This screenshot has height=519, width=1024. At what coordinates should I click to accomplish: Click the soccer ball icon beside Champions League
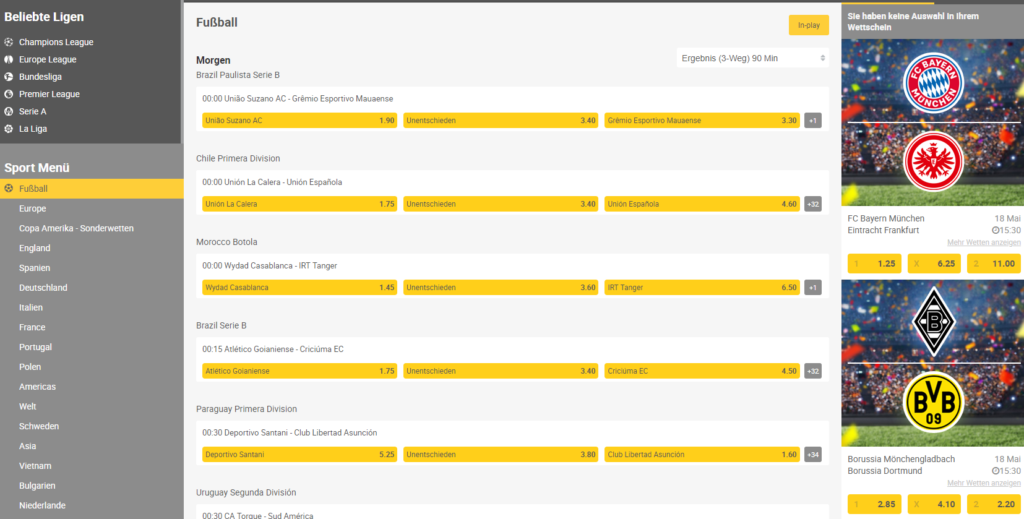pyautogui.click(x=8, y=42)
